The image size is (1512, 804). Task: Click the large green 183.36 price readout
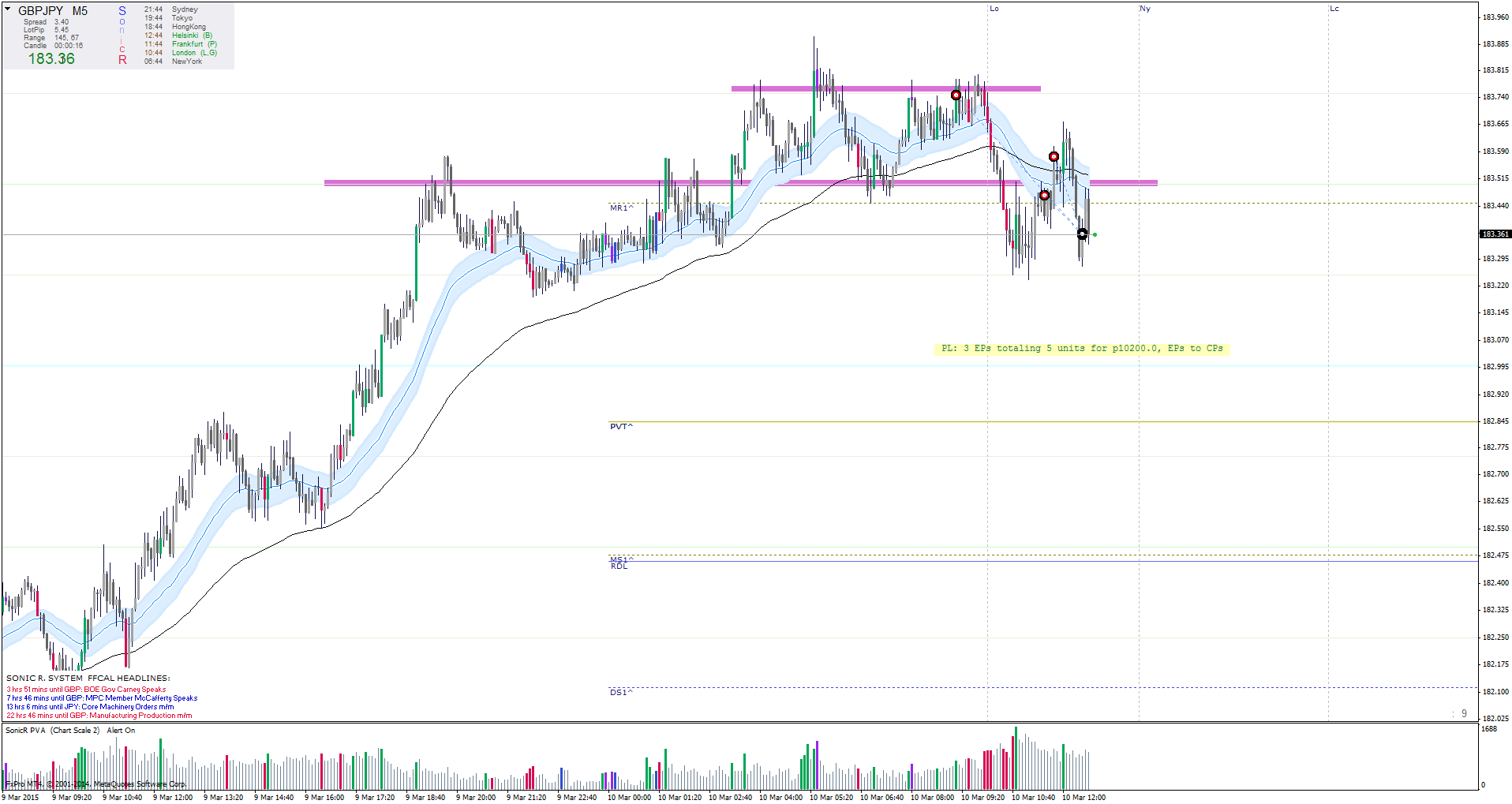coord(51,59)
